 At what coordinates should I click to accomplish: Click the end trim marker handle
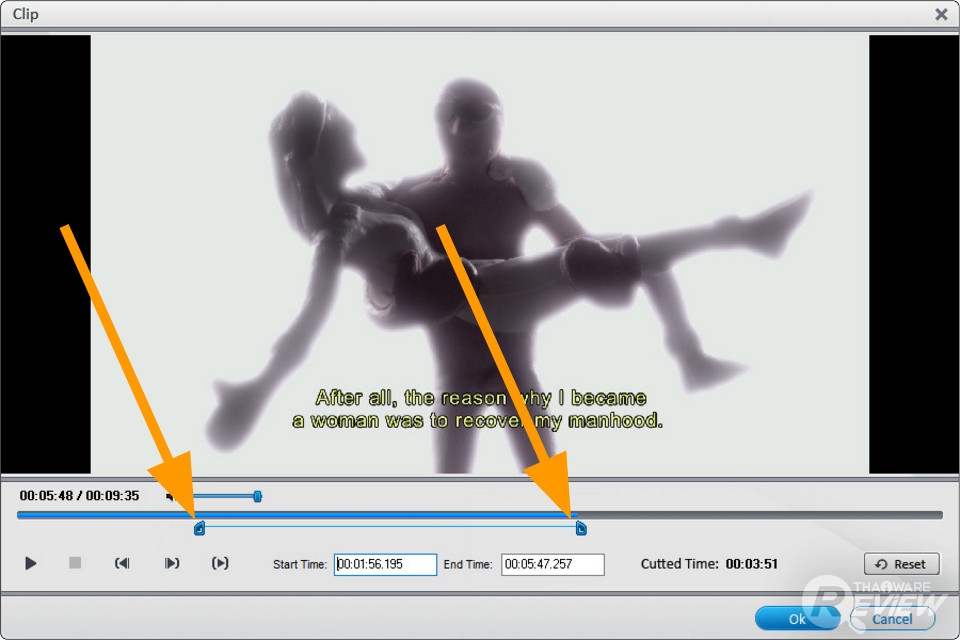pyautogui.click(x=581, y=528)
